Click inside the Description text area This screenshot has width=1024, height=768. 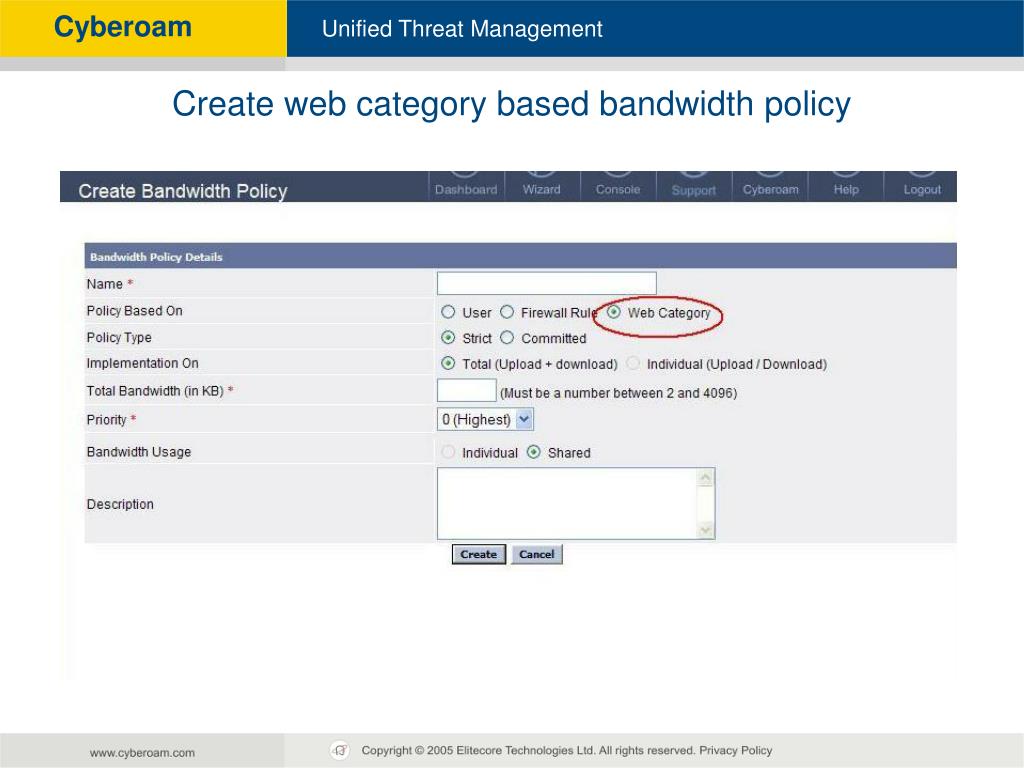tap(568, 504)
